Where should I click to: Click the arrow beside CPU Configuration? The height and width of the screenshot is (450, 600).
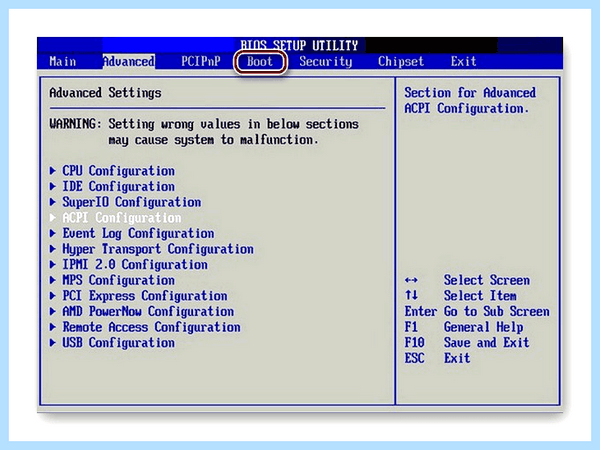coord(53,171)
